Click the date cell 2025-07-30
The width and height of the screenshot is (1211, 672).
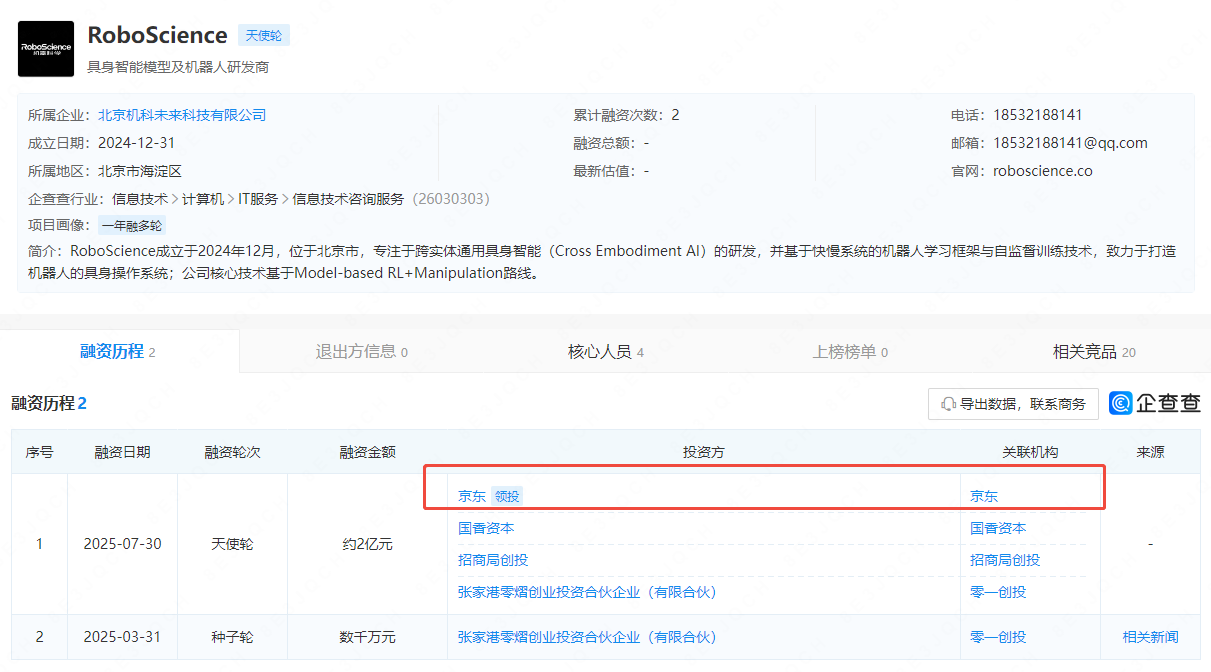[x=123, y=544]
